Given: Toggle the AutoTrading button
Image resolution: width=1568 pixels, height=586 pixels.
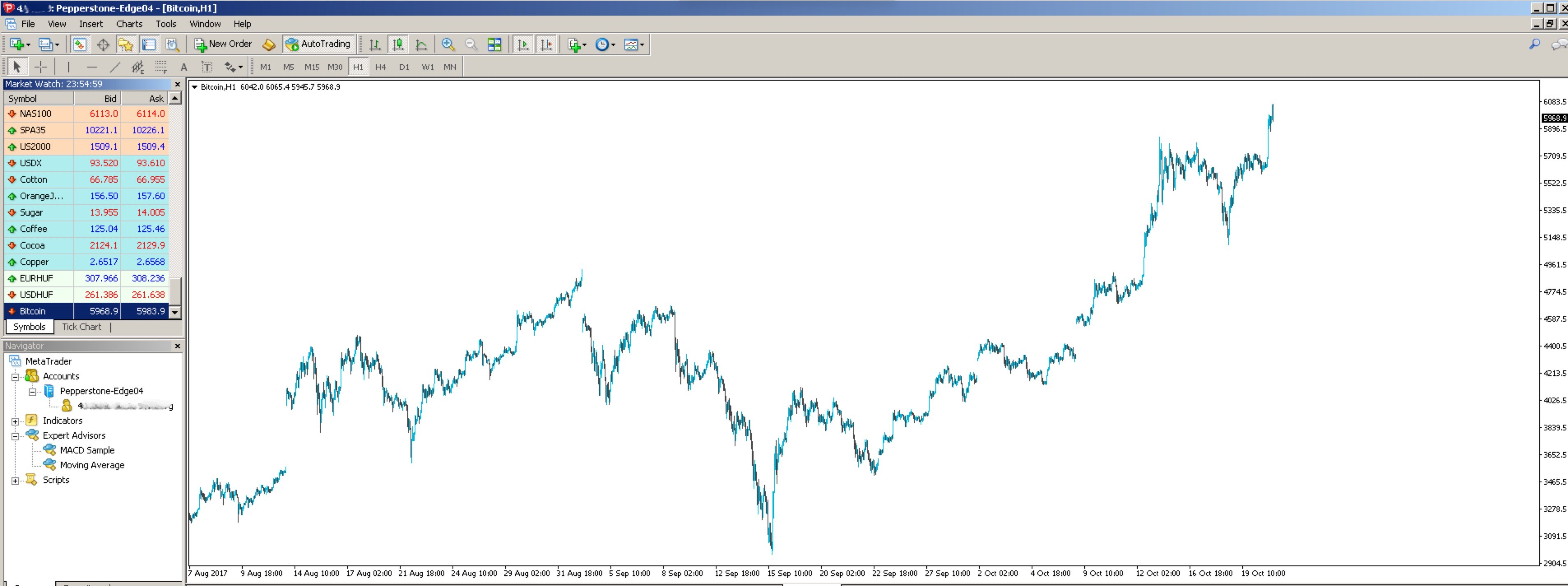Looking at the screenshot, I should [x=318, y=44].
